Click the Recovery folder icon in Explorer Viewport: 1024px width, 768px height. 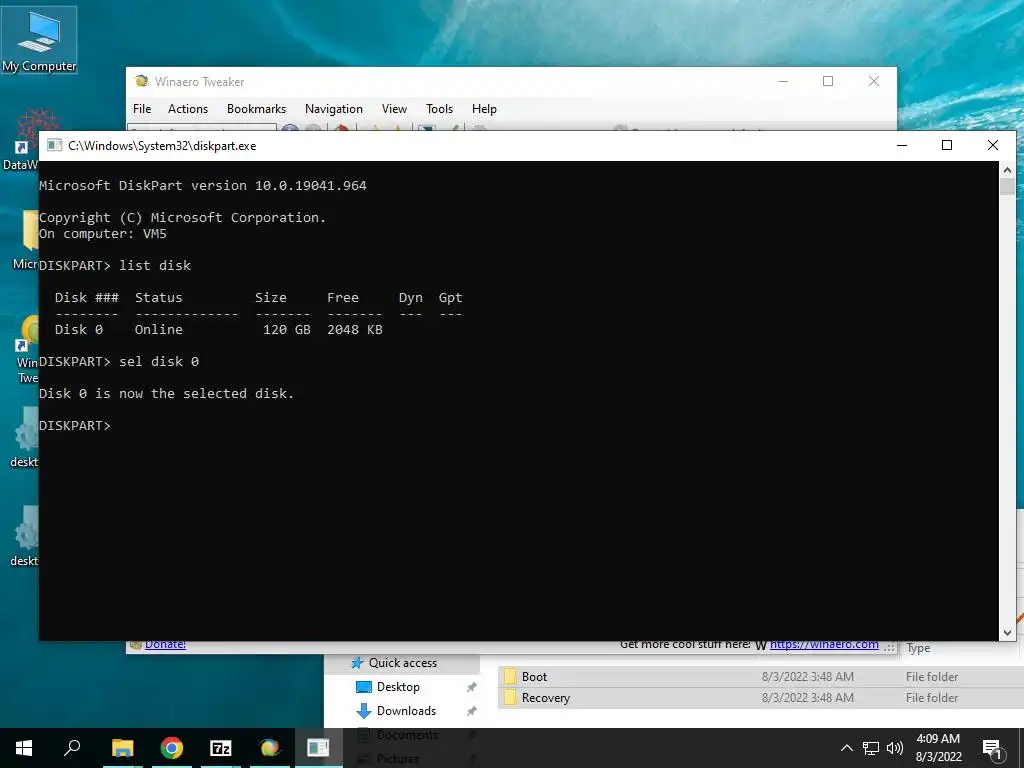(511, 697)
